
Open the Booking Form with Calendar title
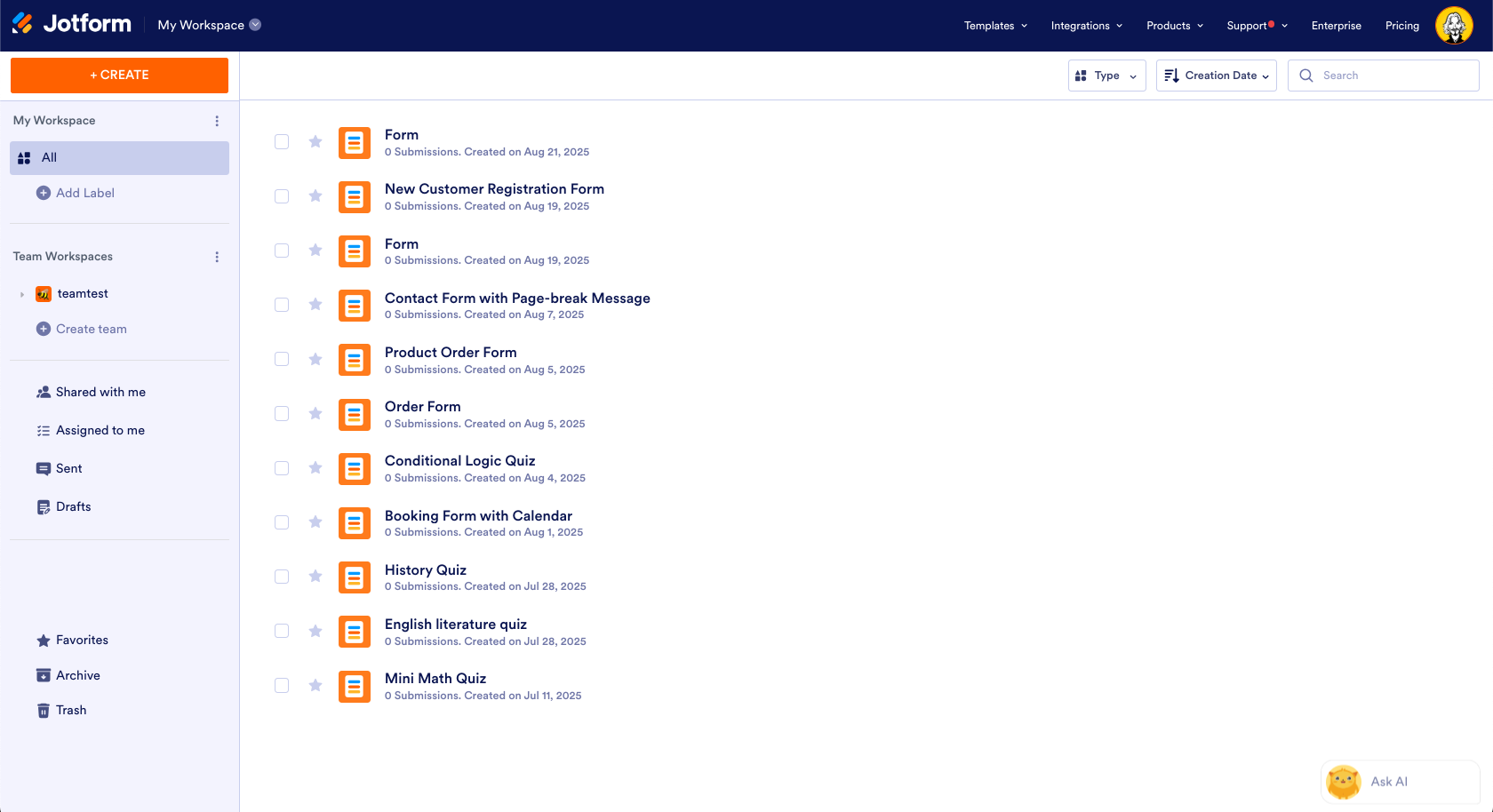coord(478,516)
